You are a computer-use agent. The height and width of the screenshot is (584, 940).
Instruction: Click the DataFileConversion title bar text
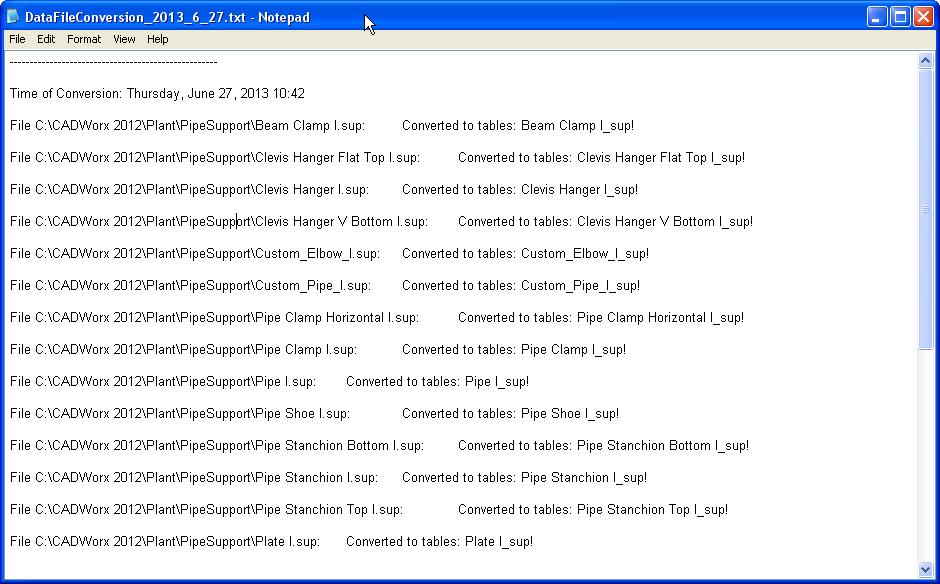click(x=167, y=17)
